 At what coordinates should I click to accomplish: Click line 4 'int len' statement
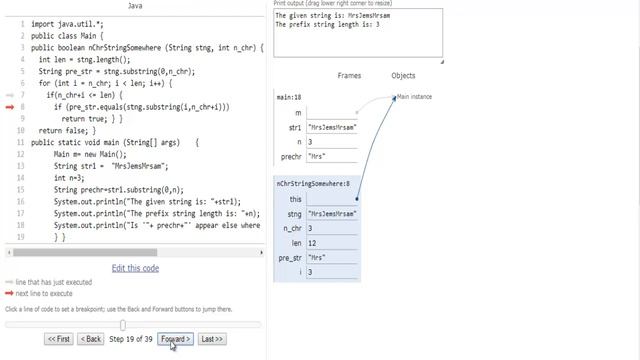click(x=84, y=60)
